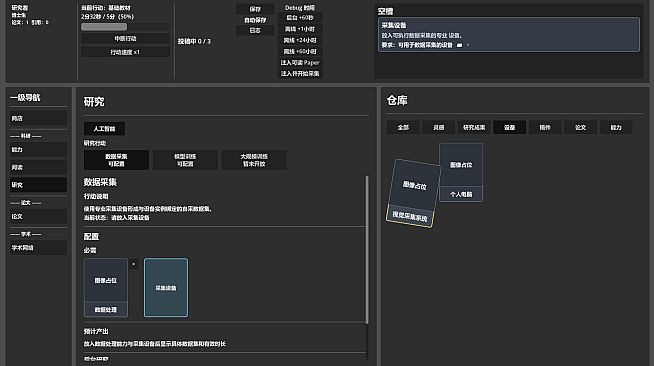Filter the warehouse by 设备
Image resolution: width=654 pixels, height=366 pixels.
[x=510, y=128]
